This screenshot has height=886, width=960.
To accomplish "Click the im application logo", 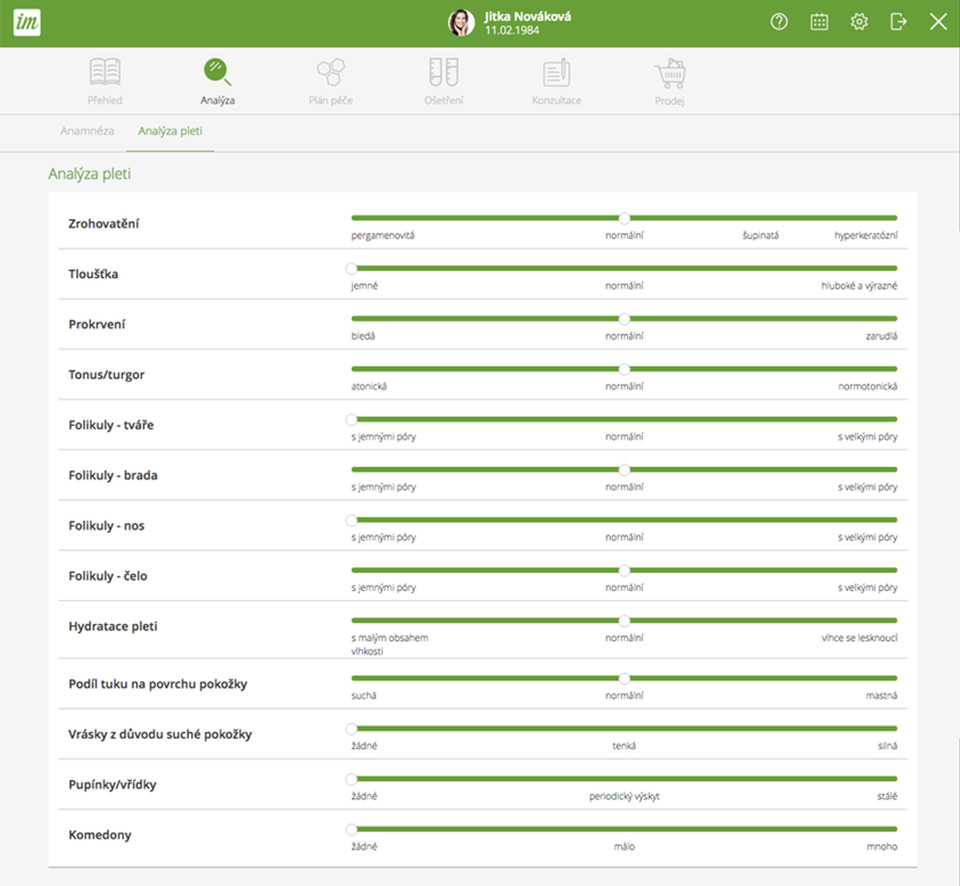I will coord(27,23).
